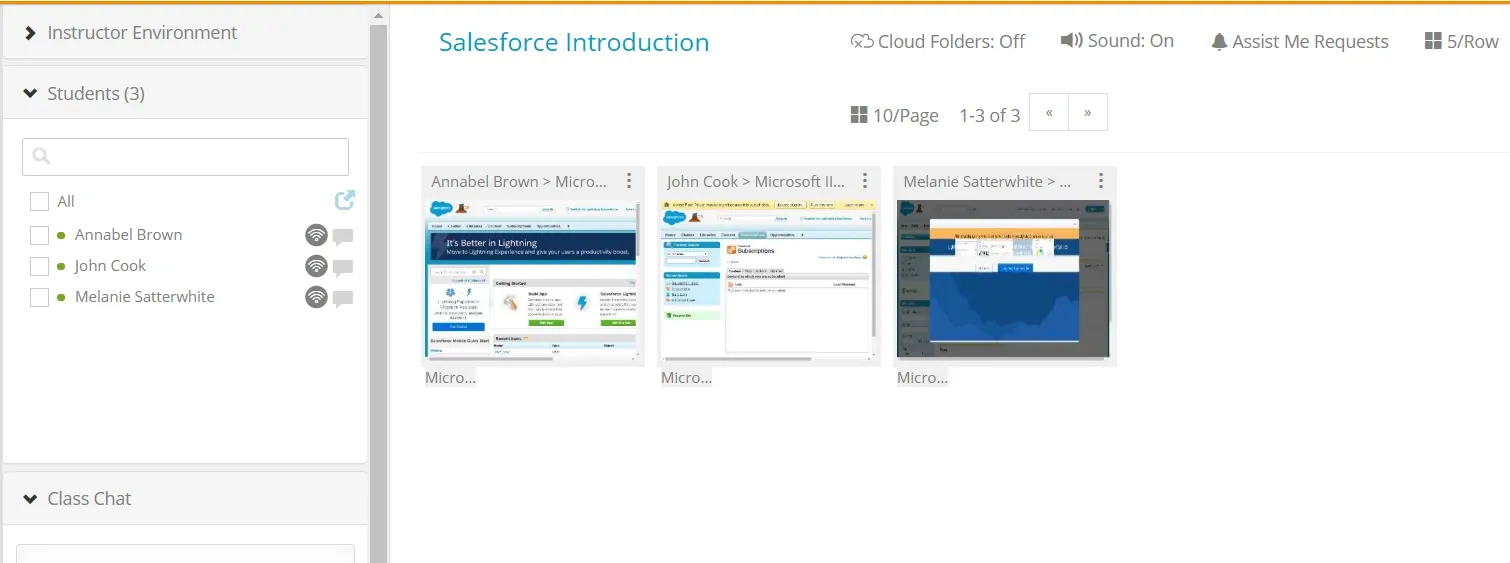1510x563 pixels.
Task: Click the Melanie Satterwhite tile title
Action: (x=987, y=182)
